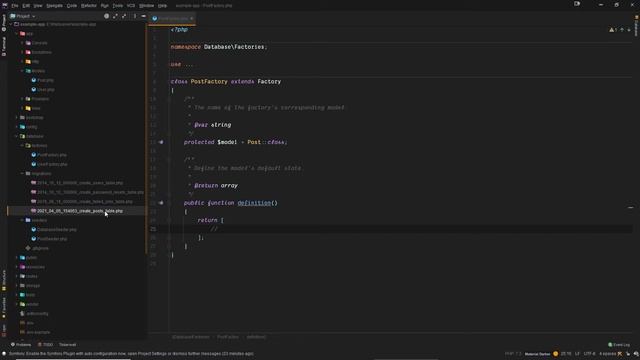The height and width of the screenshot is (360, 640).
Task: Collapse the database folder node
Action: [x=17, y=136]
